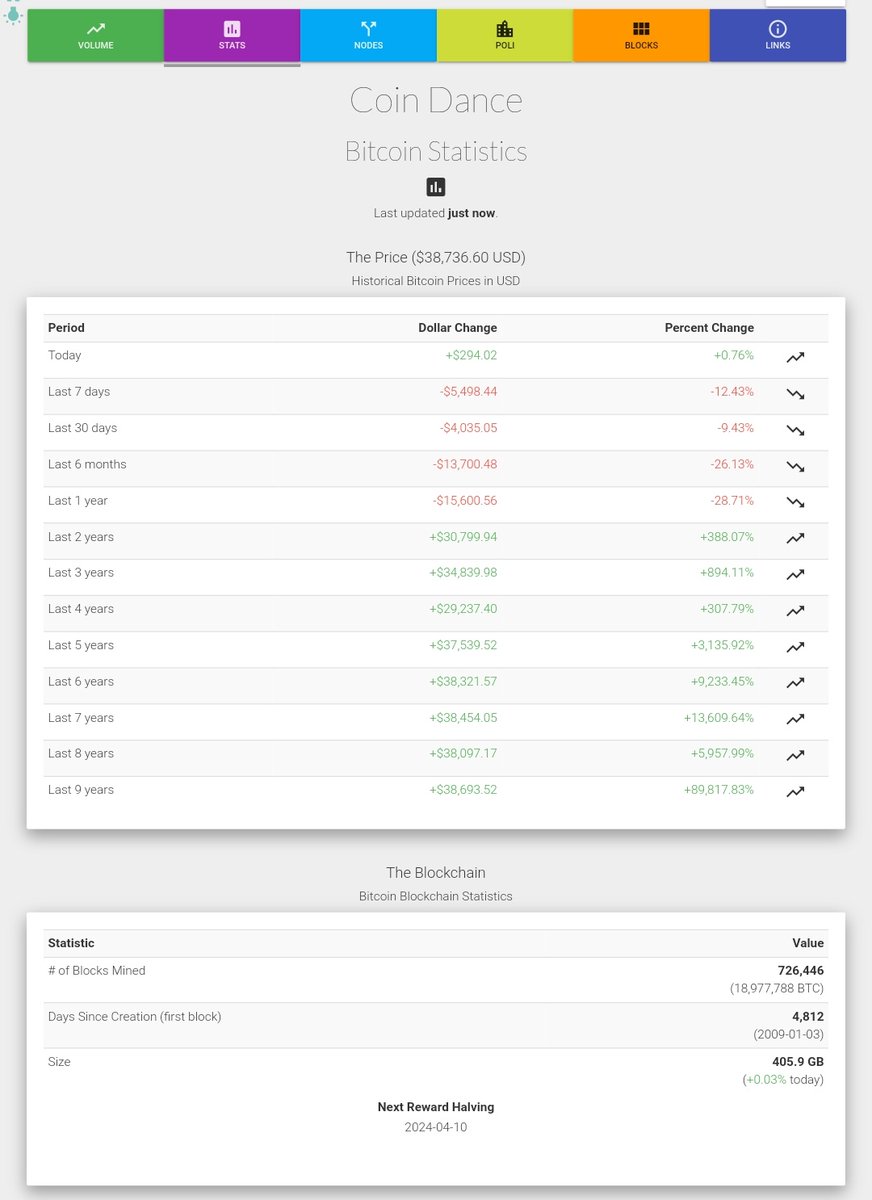Click the upward trend icon in Today row
872x1200 pixels.
click(x=795, y=357)
